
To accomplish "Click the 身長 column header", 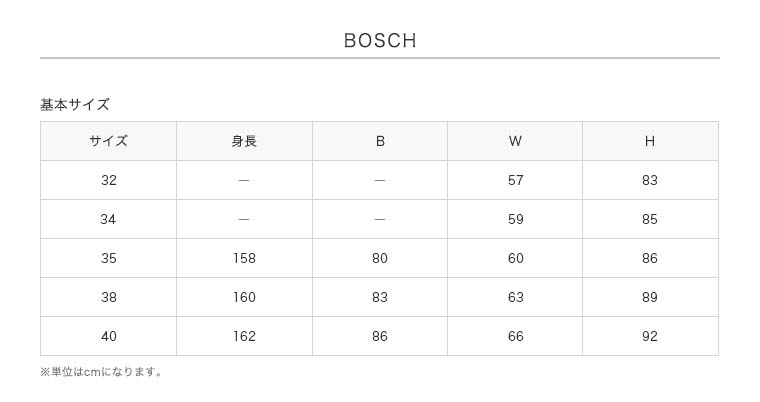I will [x=244, y=141].
